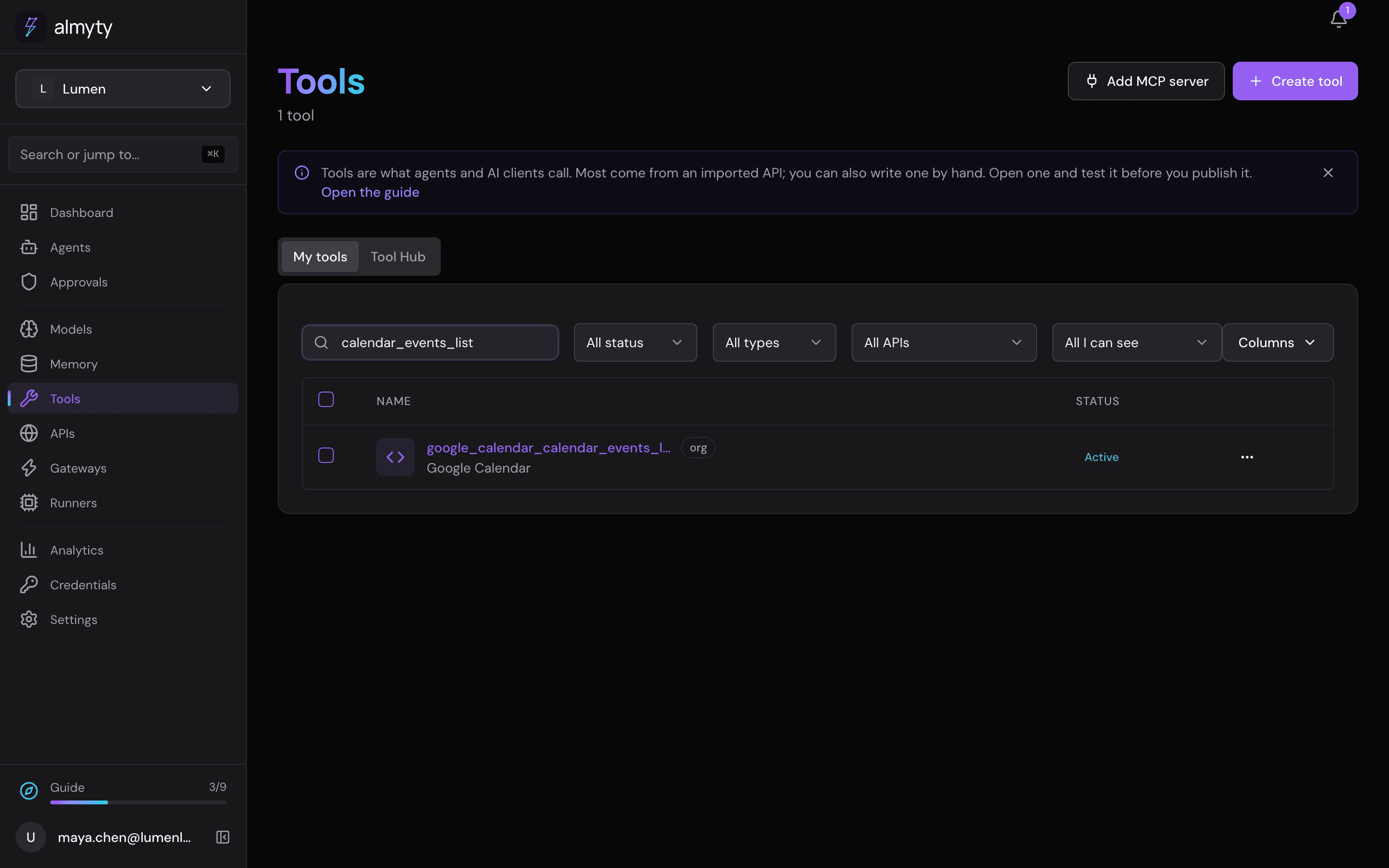This screenshot has height=868, width=1389.
Task: Click the almyty lightning logo icon
Action: pos(31,27)
